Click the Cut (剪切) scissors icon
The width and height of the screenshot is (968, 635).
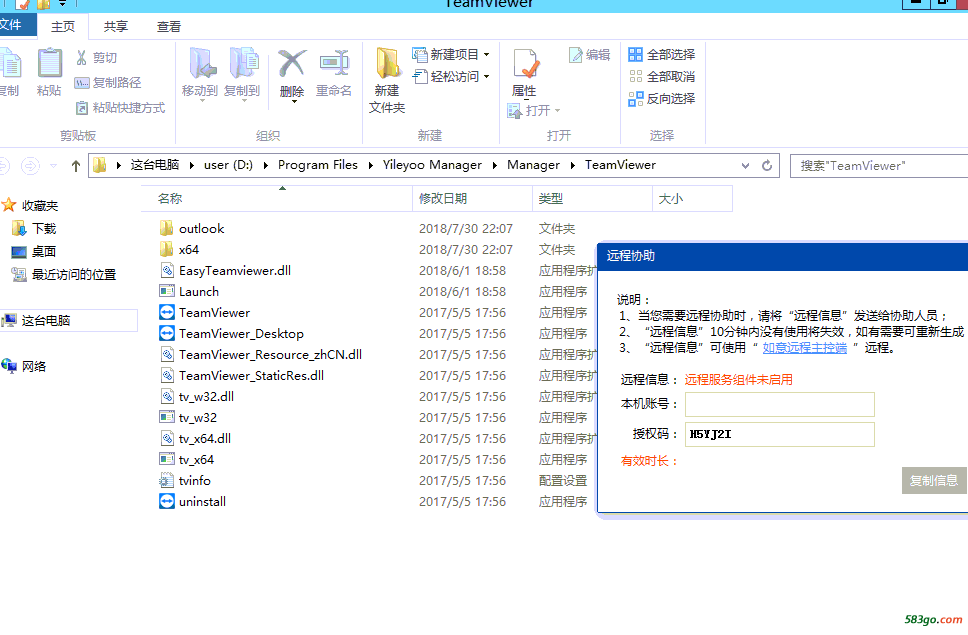pos(81,57)
